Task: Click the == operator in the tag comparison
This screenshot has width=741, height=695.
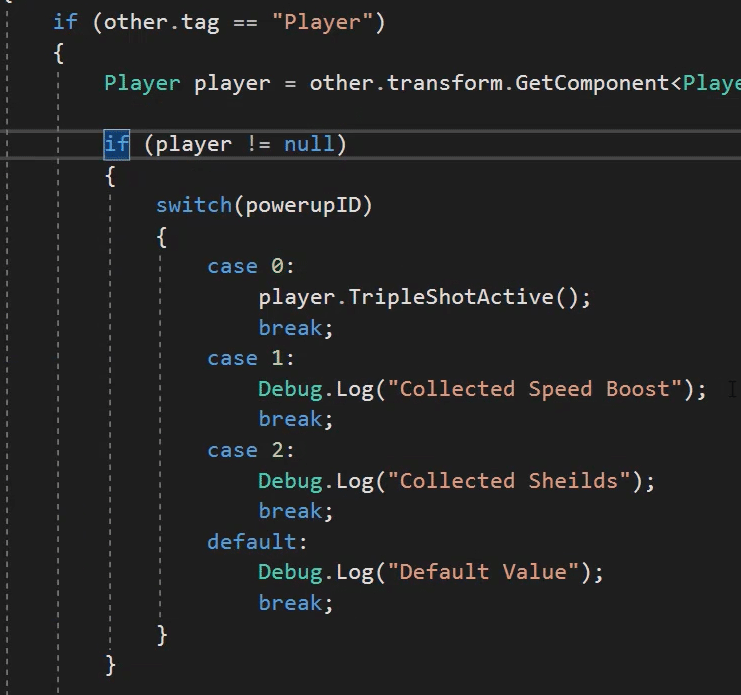Action: click(x=246, y=23)
